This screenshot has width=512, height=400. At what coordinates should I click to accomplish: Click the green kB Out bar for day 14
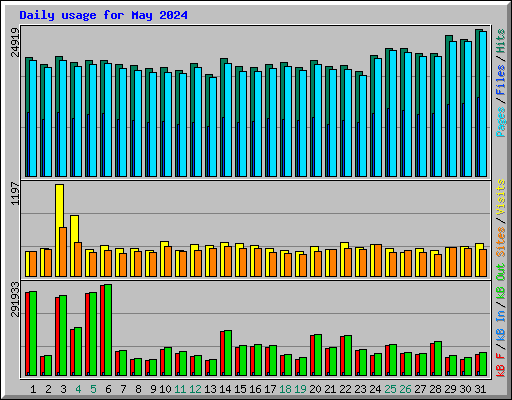coord(228,353)
